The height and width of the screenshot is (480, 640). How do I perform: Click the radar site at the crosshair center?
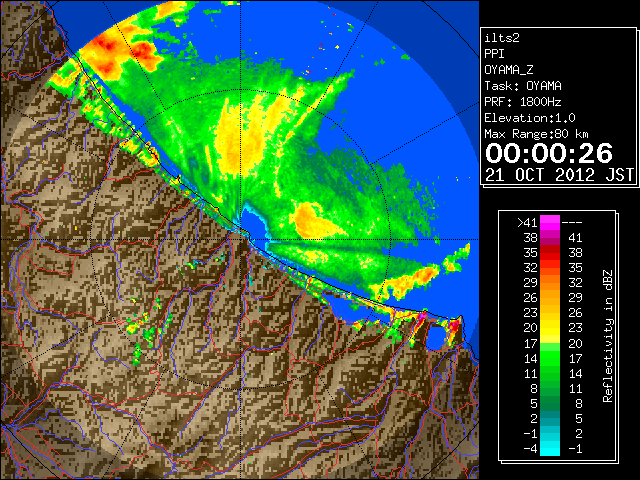click(240, 239)
